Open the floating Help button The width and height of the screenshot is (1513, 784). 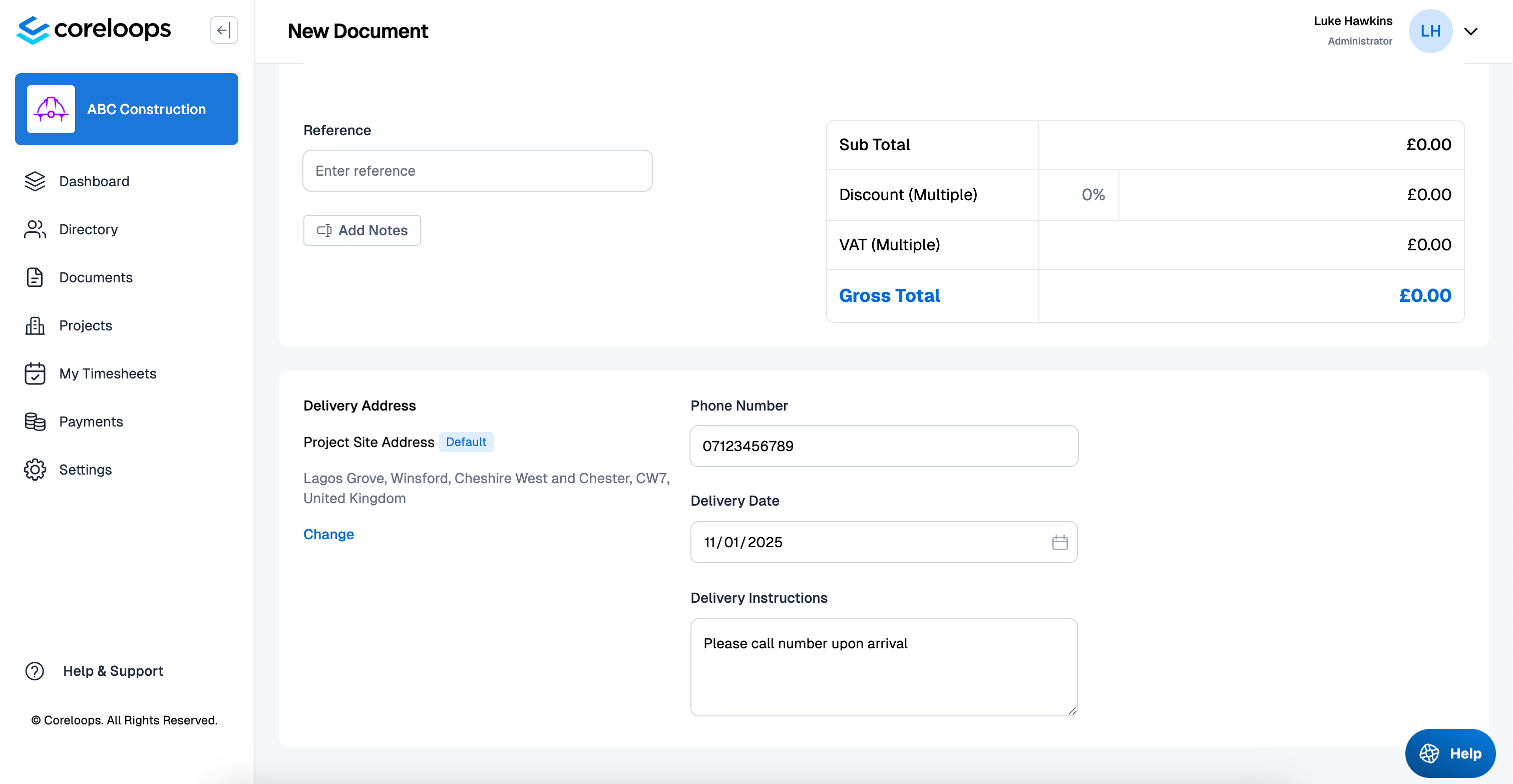click(x=1450, y=753)
